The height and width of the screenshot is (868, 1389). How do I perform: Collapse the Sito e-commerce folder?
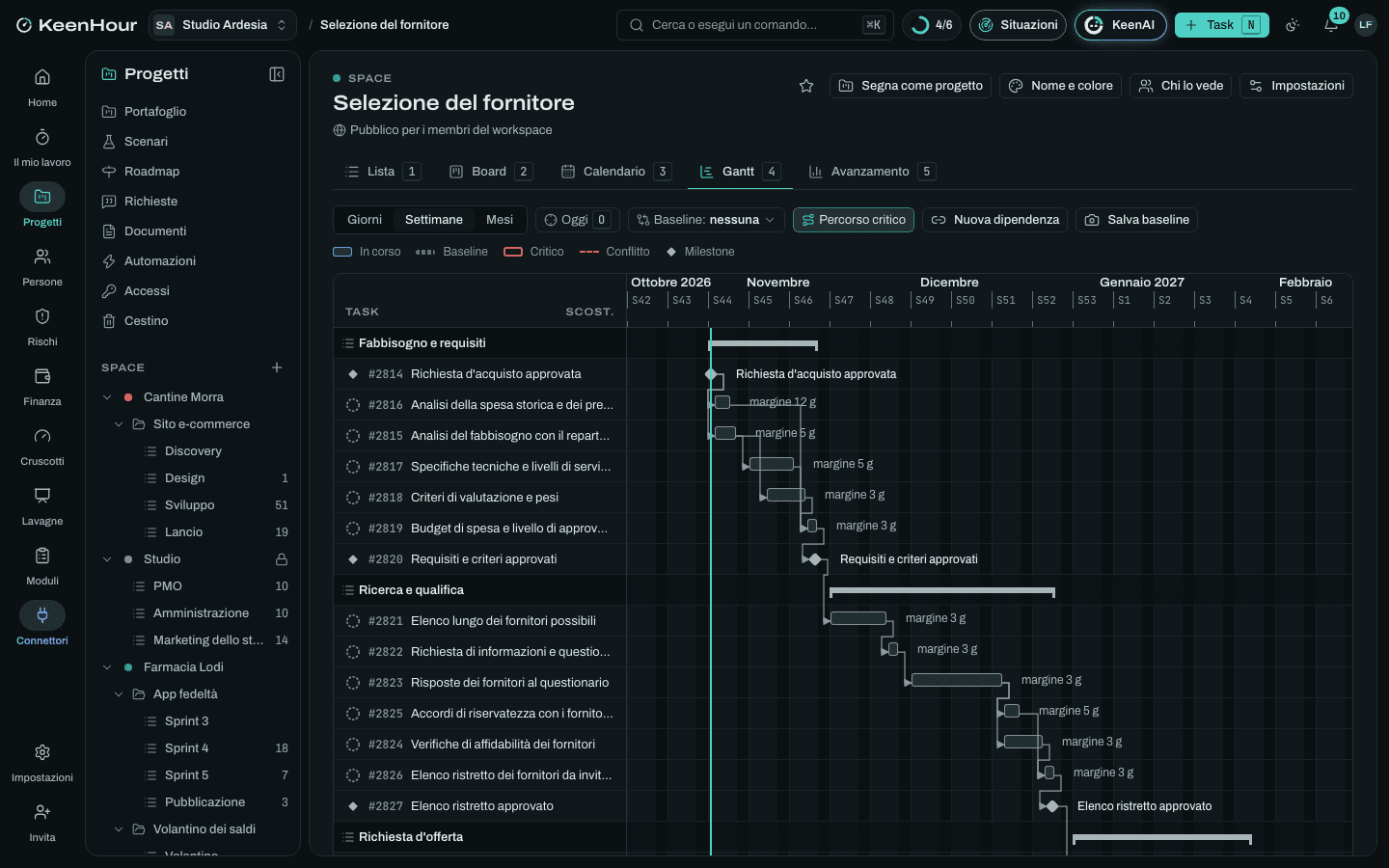coord(119,424)
